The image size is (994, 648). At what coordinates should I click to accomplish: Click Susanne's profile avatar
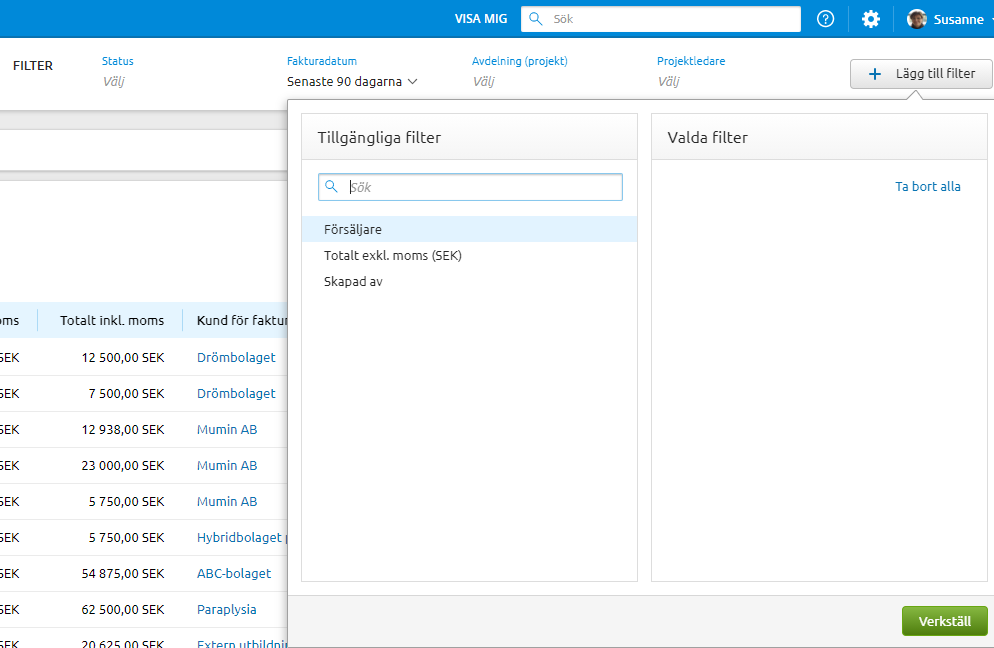pos(916,19)
